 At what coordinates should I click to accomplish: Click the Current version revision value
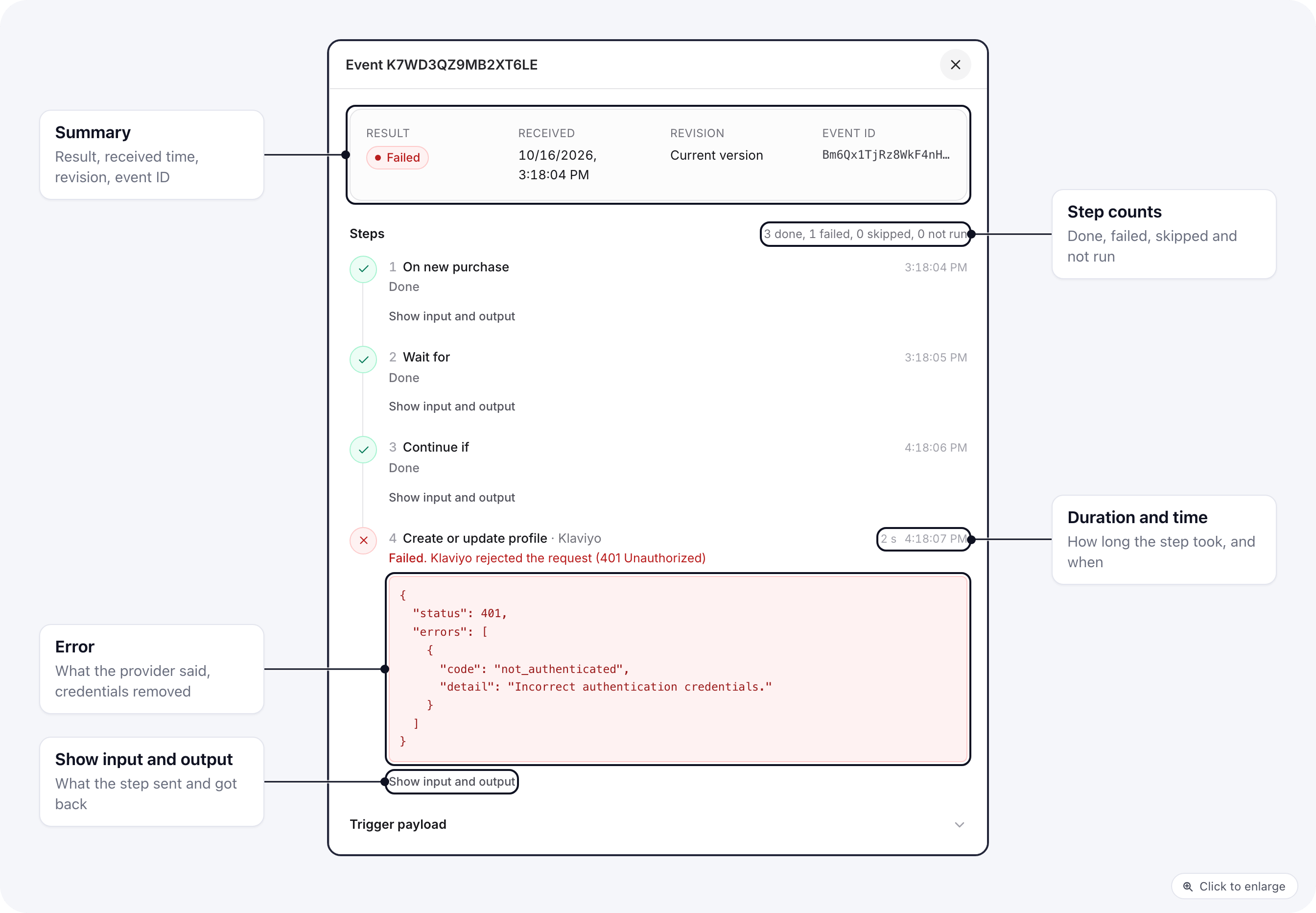[716, 155]
